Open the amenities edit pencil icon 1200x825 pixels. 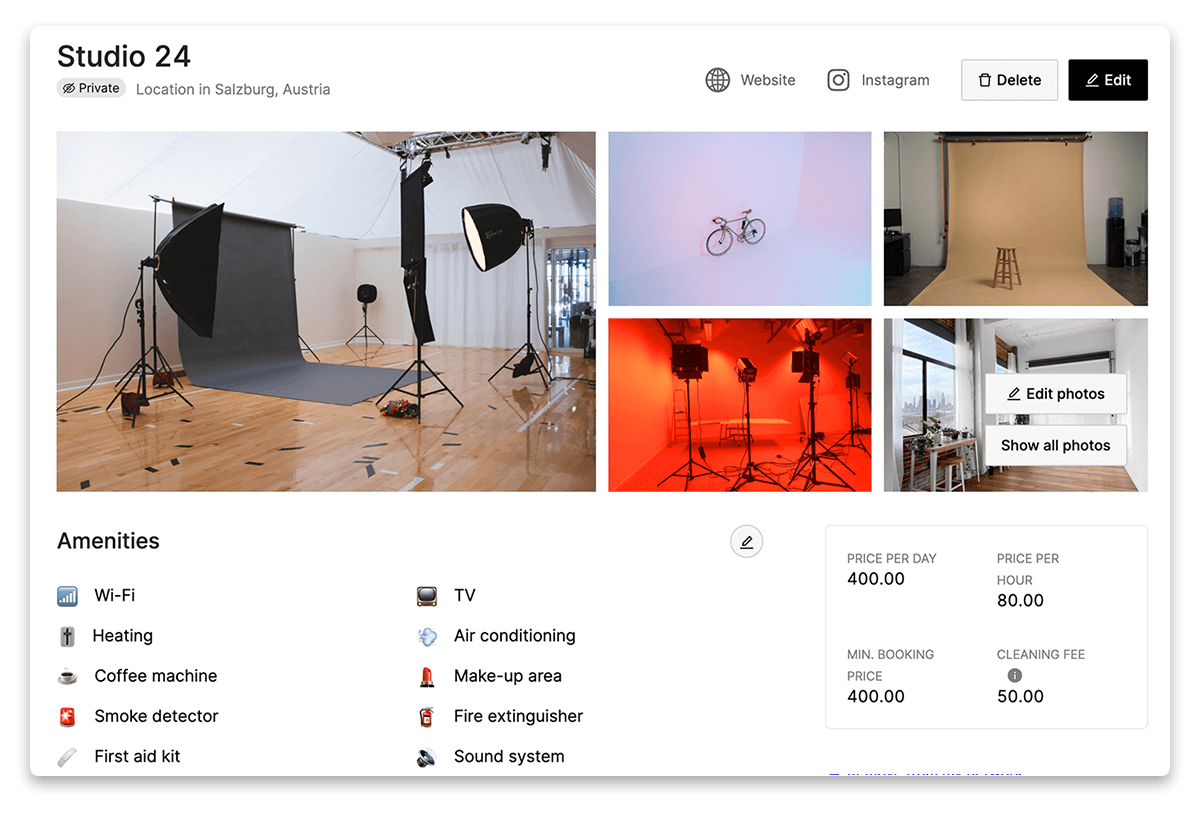point(746,541)
